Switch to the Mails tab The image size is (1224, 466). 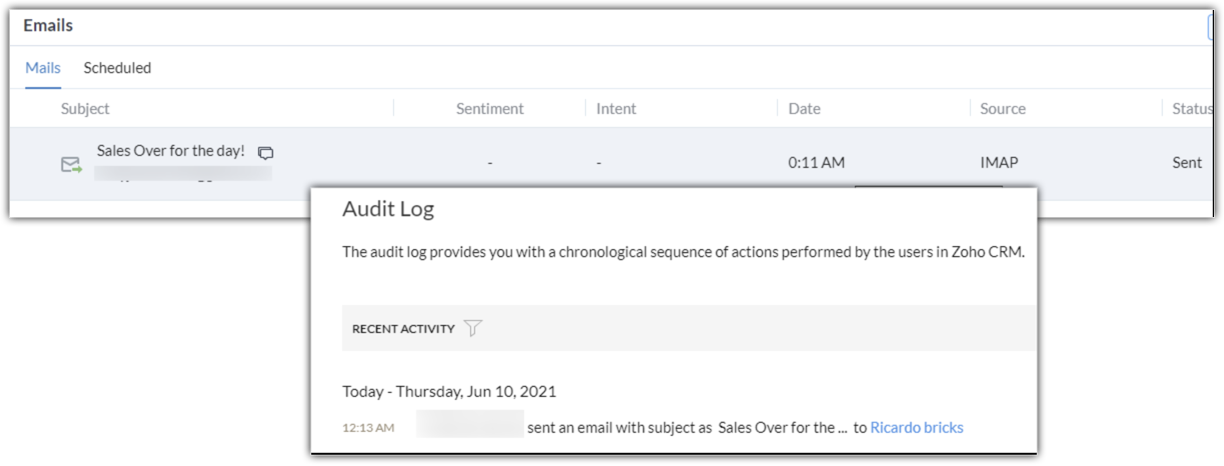click(x=43, y=68)
